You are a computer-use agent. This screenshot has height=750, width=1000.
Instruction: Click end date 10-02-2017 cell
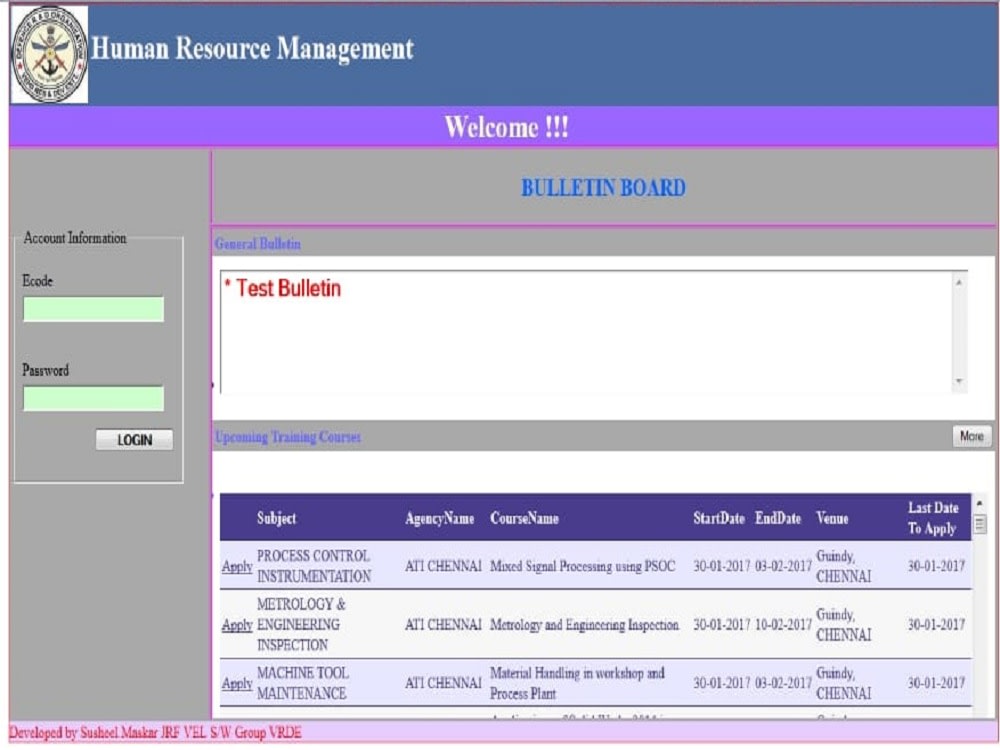click(x=783, y=625)
